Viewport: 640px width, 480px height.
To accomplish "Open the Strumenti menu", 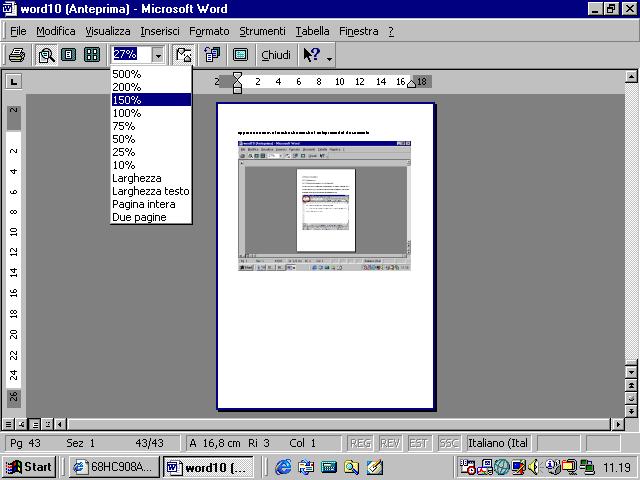I will click(x=262, y=31).
